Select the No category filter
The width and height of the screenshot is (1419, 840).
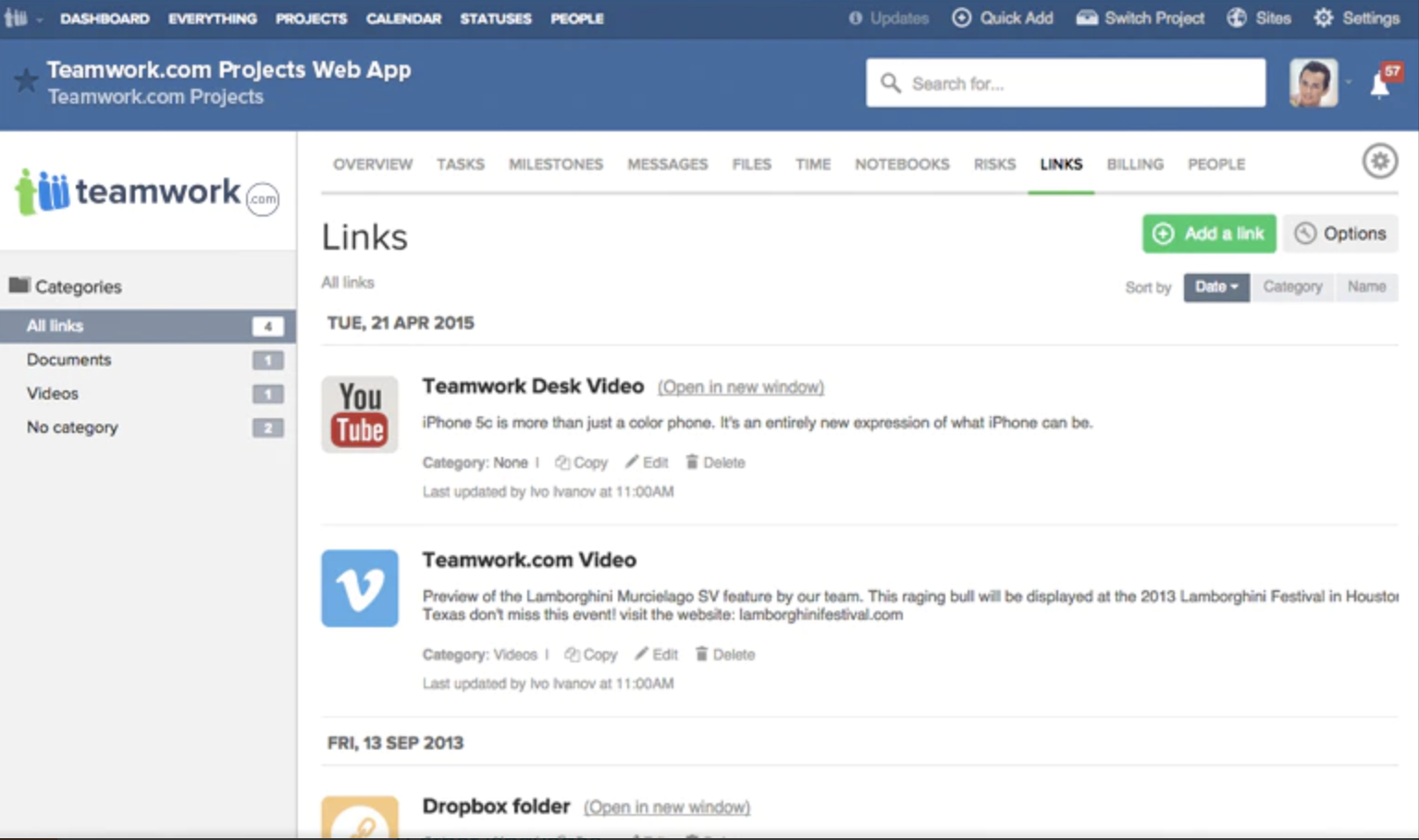point(148,427)
